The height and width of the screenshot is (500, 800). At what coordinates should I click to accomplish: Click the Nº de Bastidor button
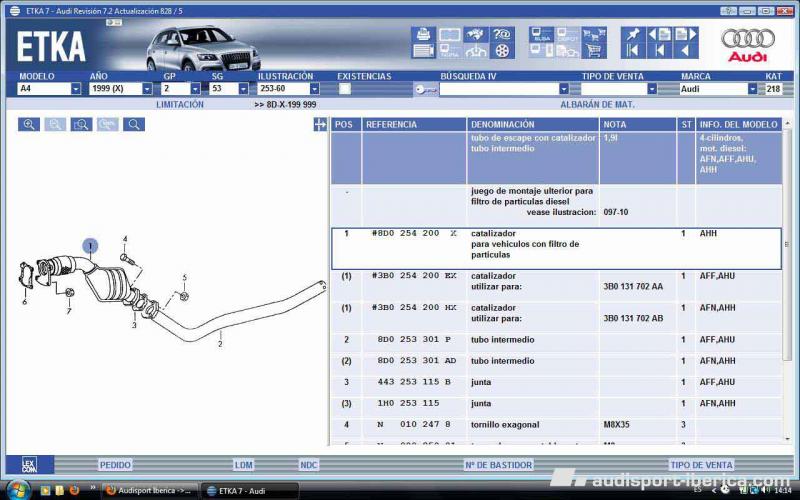[498, 465]
